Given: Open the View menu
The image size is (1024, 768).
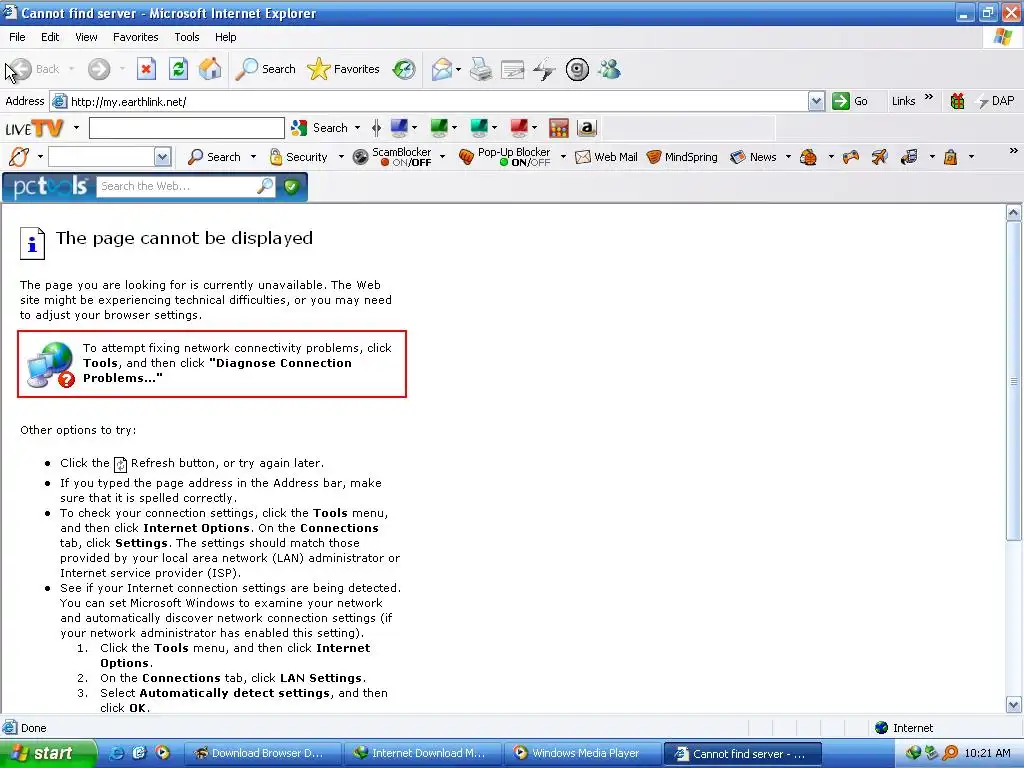Looking at the screenshot, I should [x=86, y=37].
